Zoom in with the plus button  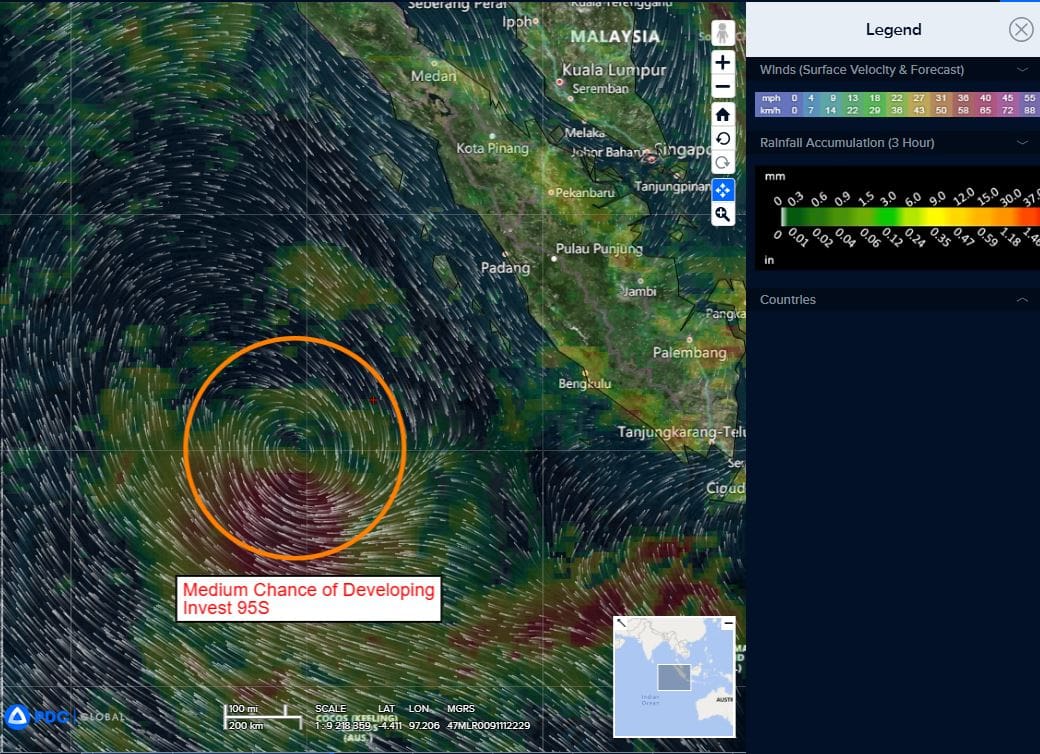[722, 62]
